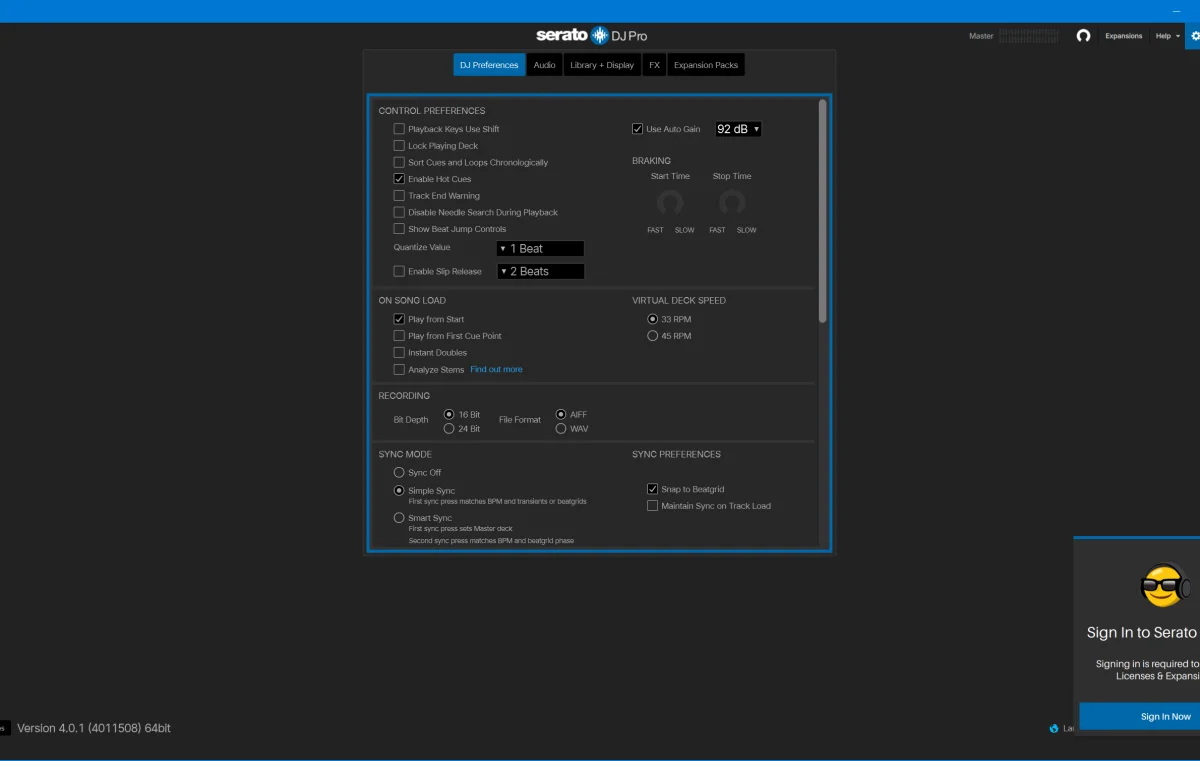Click the globe icon in the status bar
Screen dimensions: 1200x761
1054,728
